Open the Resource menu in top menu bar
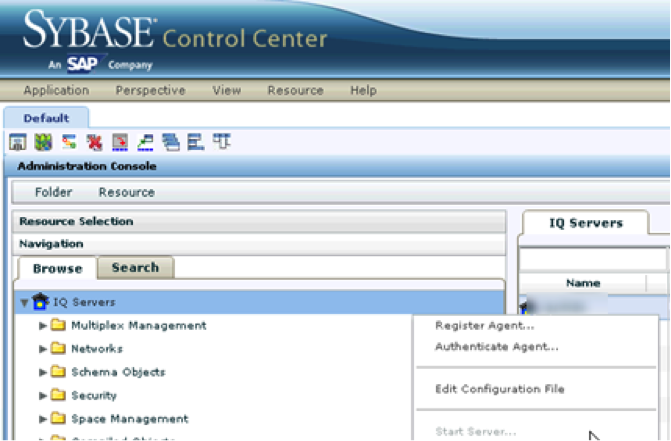 pyautogui.click(x=296, y=90)
